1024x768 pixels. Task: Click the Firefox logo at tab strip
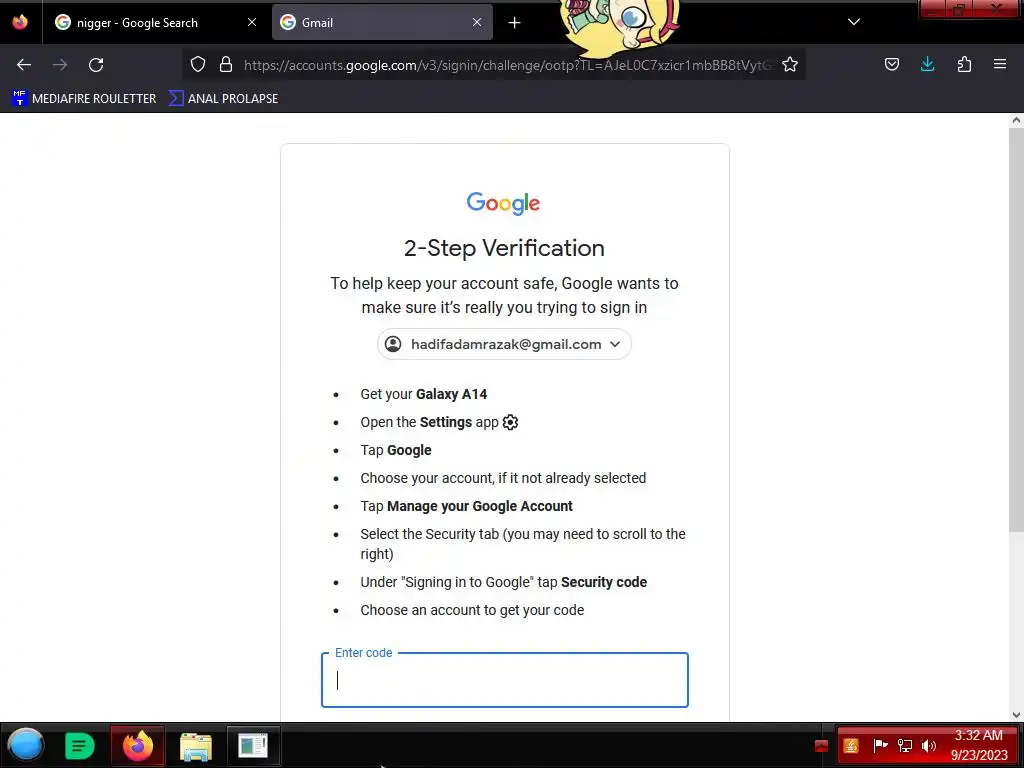tap(20, 22)
